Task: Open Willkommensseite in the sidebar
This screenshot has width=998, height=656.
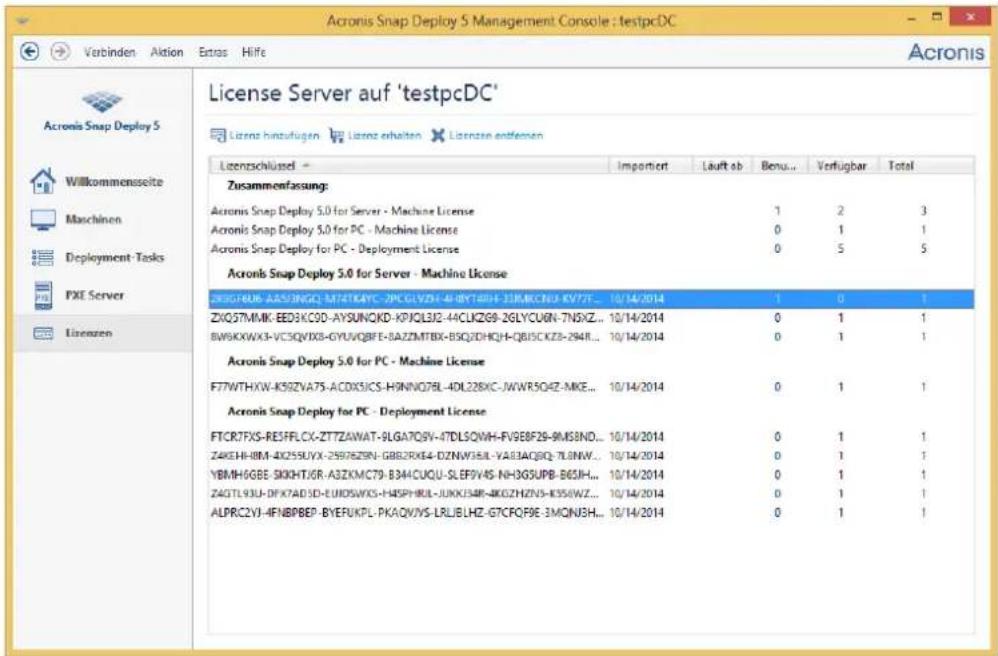Action: [x=114, y=182]
